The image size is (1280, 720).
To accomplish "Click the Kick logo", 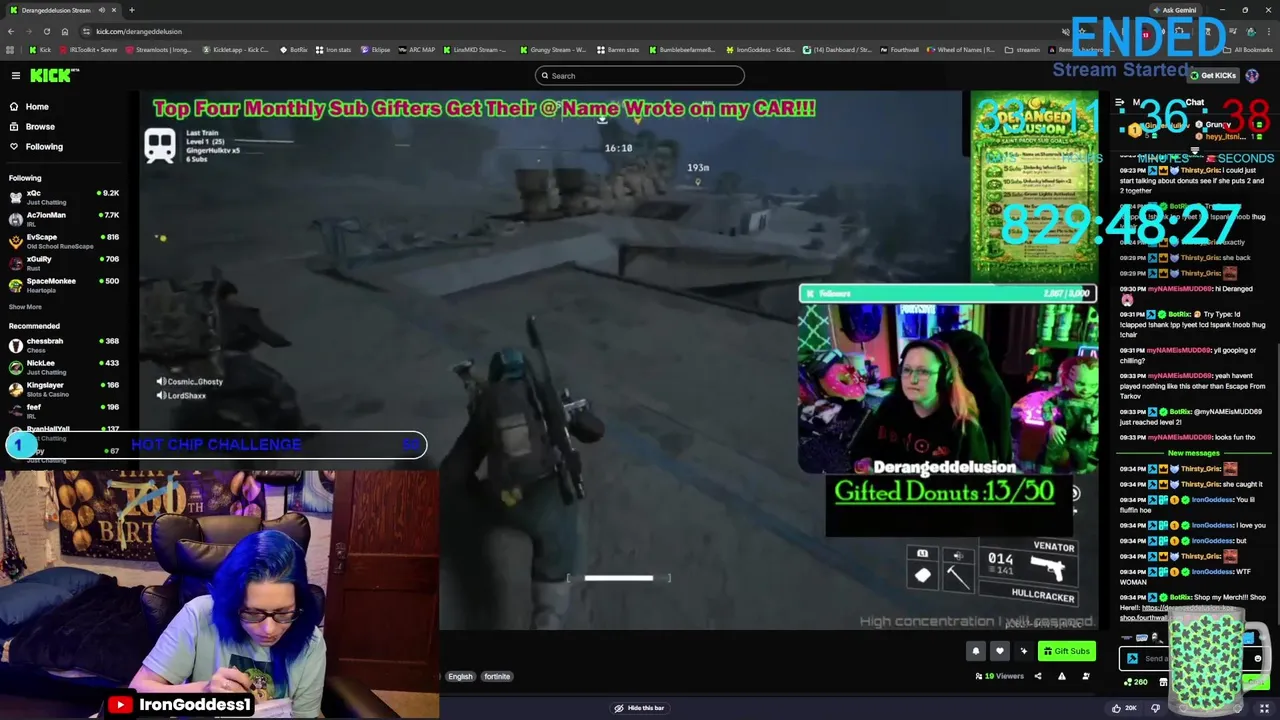I will [54, 76].
